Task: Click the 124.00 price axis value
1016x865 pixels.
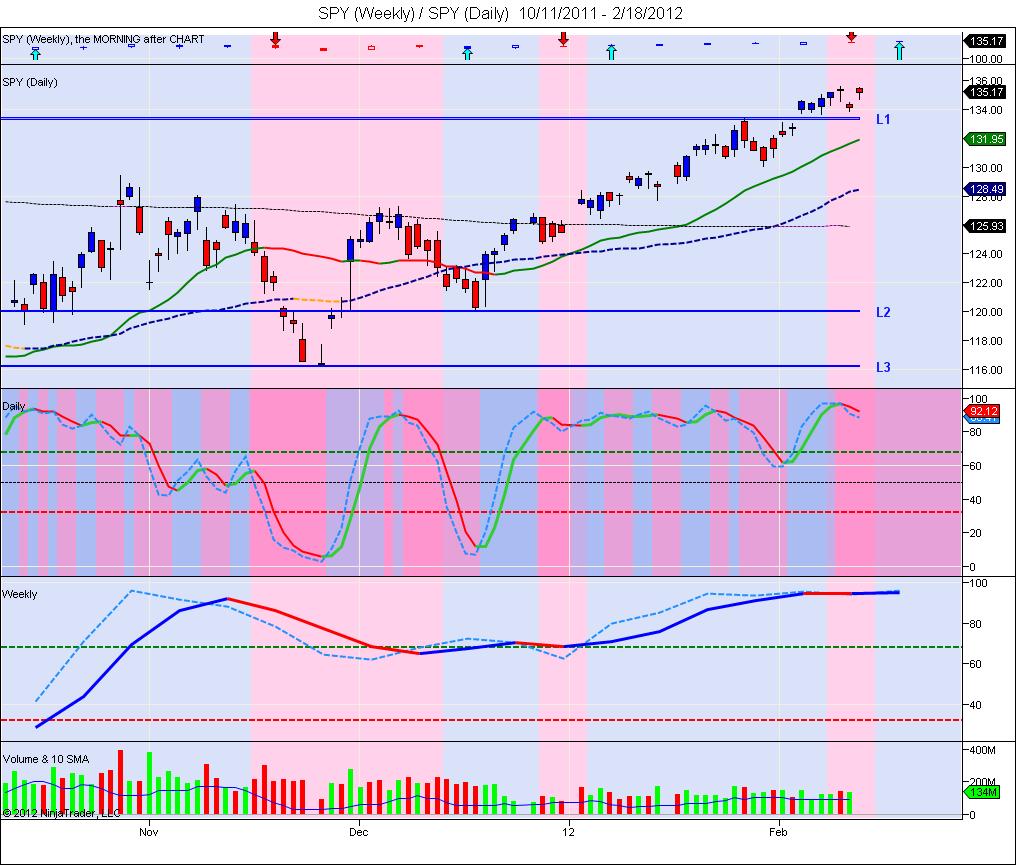Action: click(986, 254)
